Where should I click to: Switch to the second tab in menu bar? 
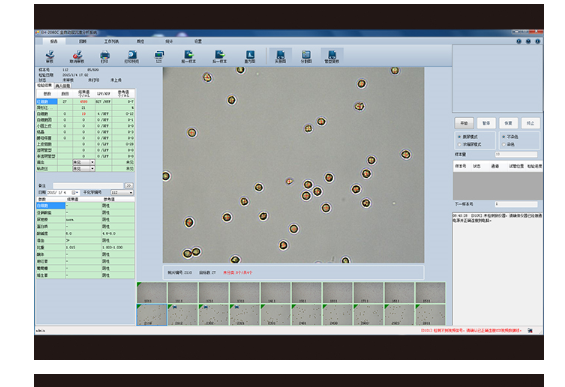point(83,41)
